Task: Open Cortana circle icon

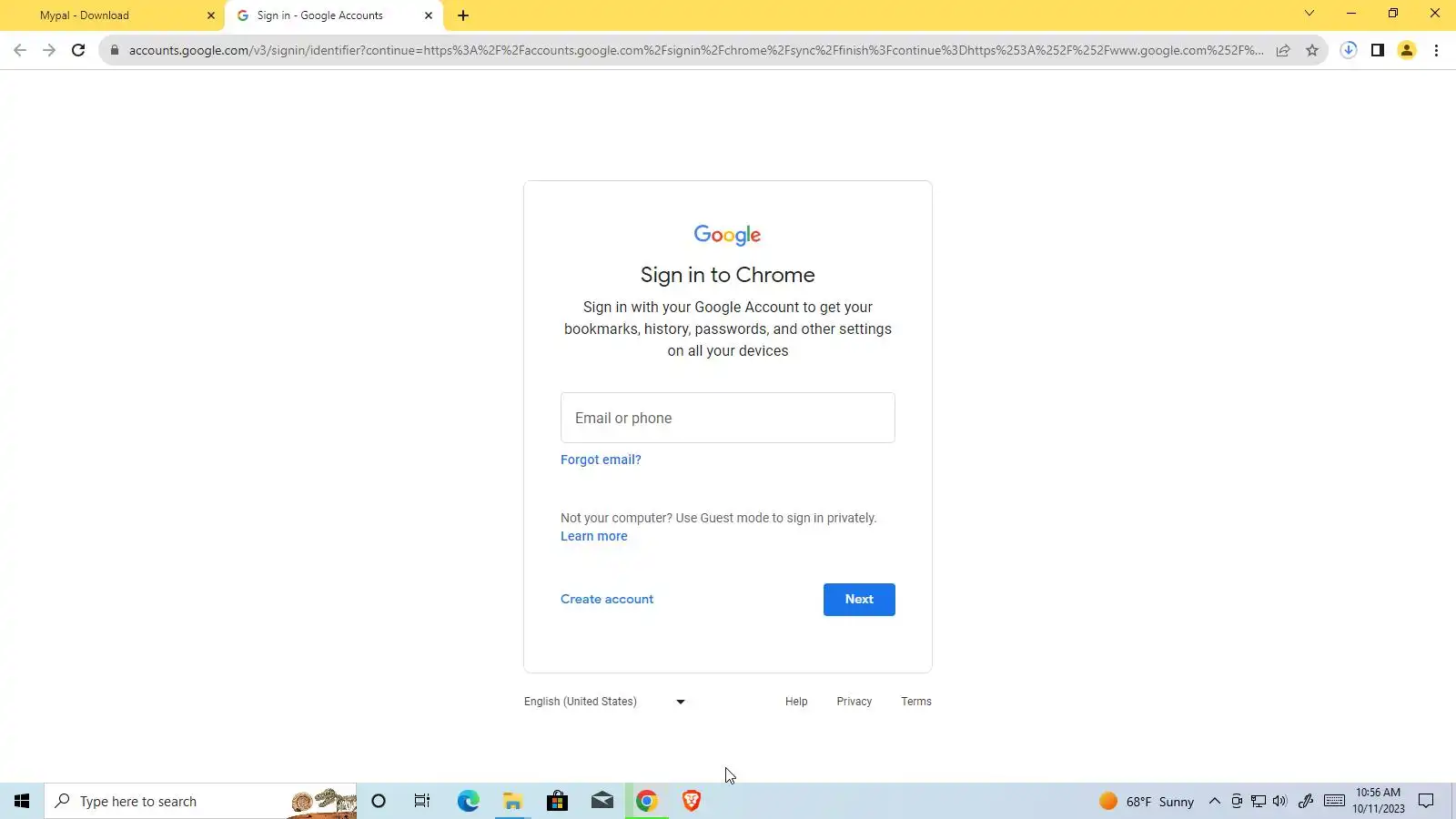Action: pos(379,801)
